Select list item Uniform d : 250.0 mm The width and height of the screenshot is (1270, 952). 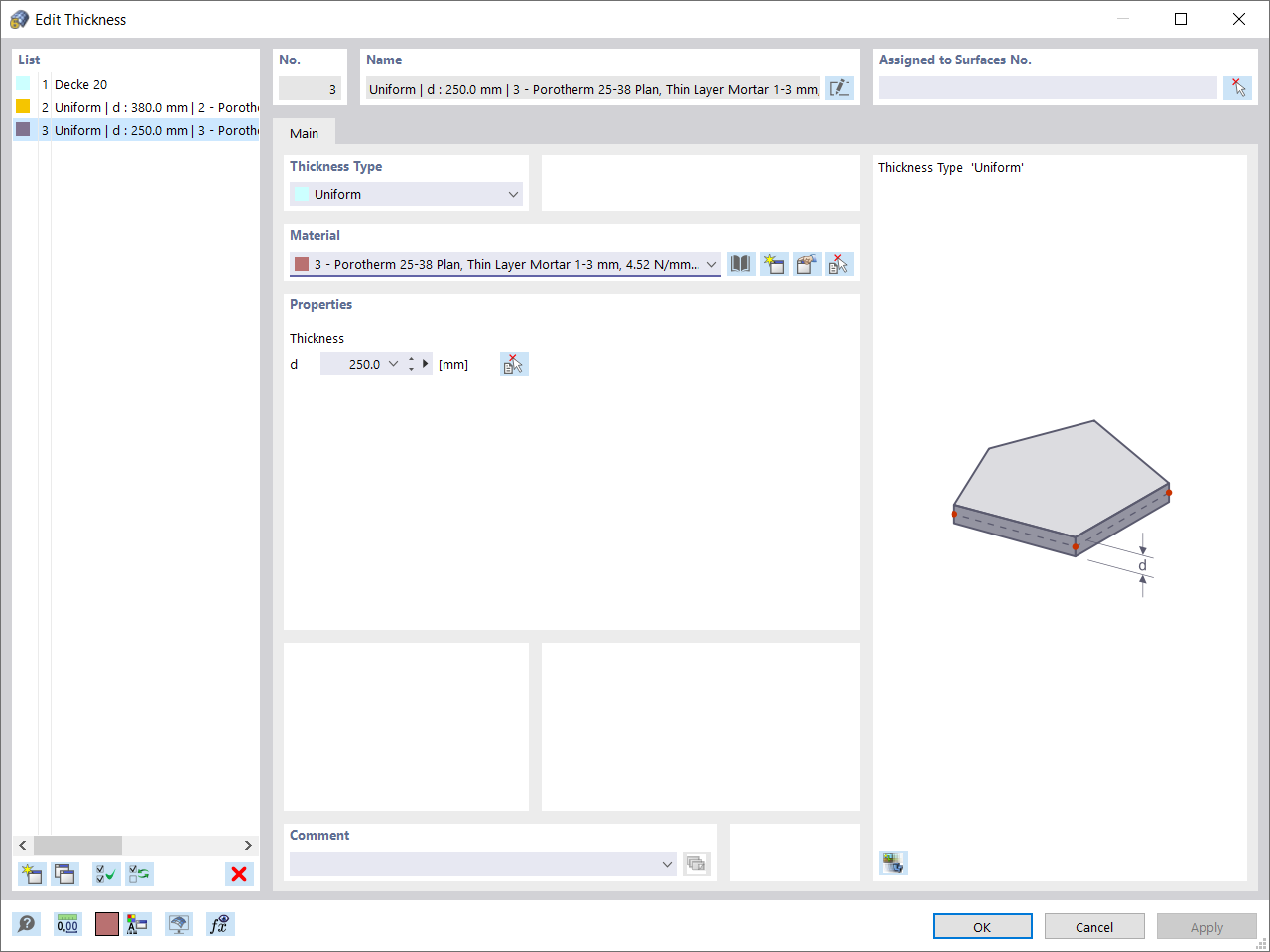point(136,130)
